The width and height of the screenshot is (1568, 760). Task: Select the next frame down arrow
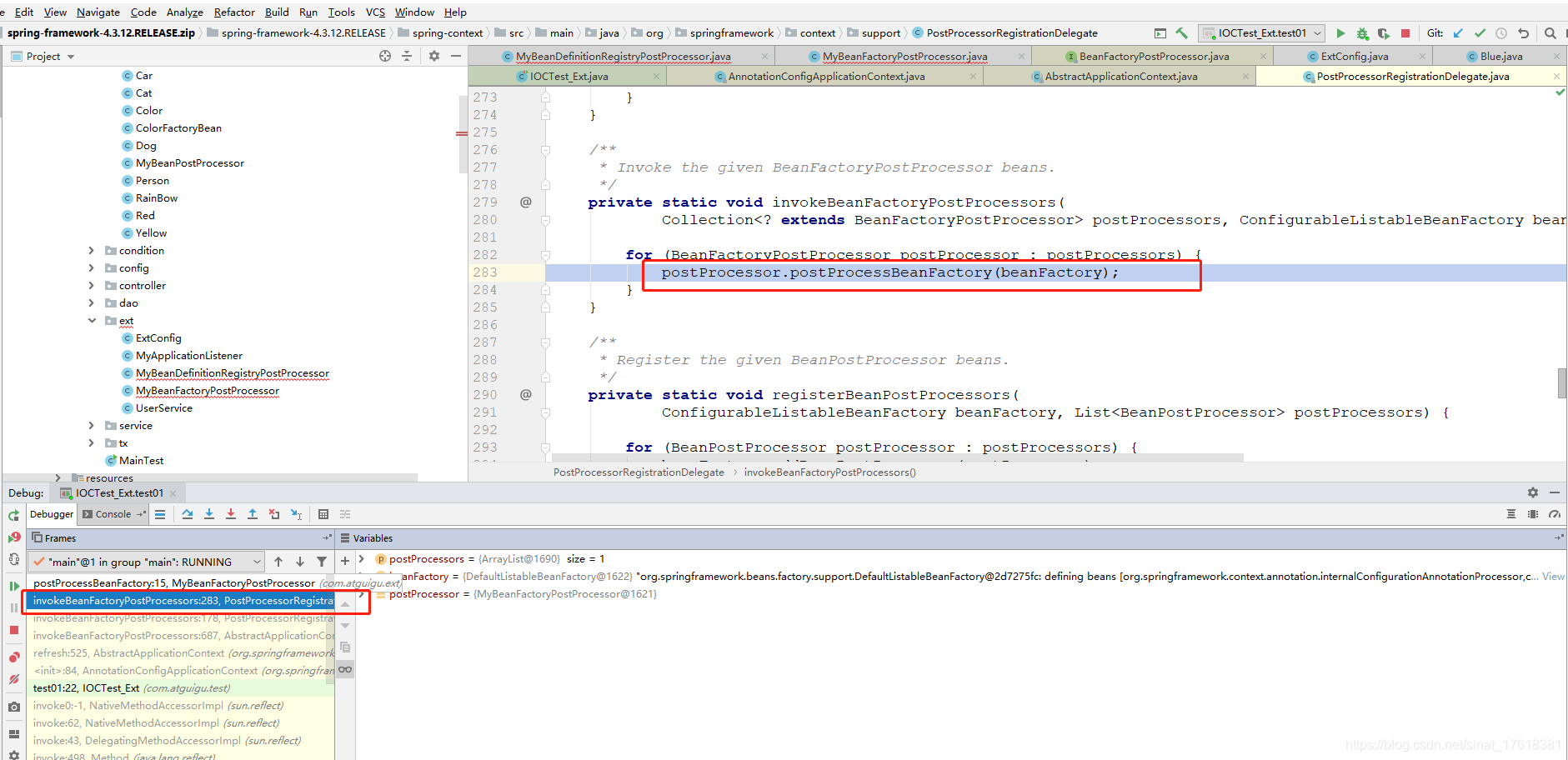(x=300, y=562)
